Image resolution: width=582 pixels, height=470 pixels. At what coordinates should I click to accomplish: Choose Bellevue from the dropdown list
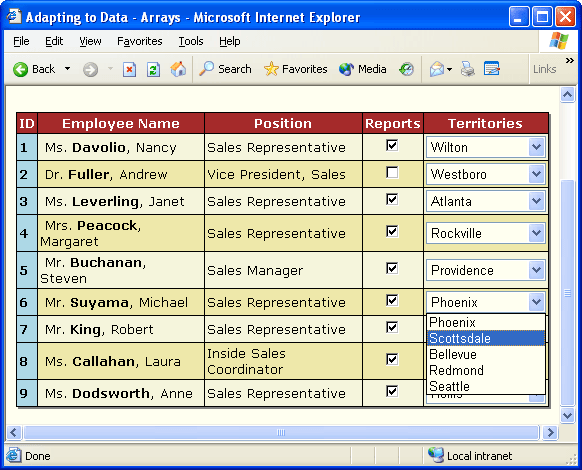tap(486, 354)
